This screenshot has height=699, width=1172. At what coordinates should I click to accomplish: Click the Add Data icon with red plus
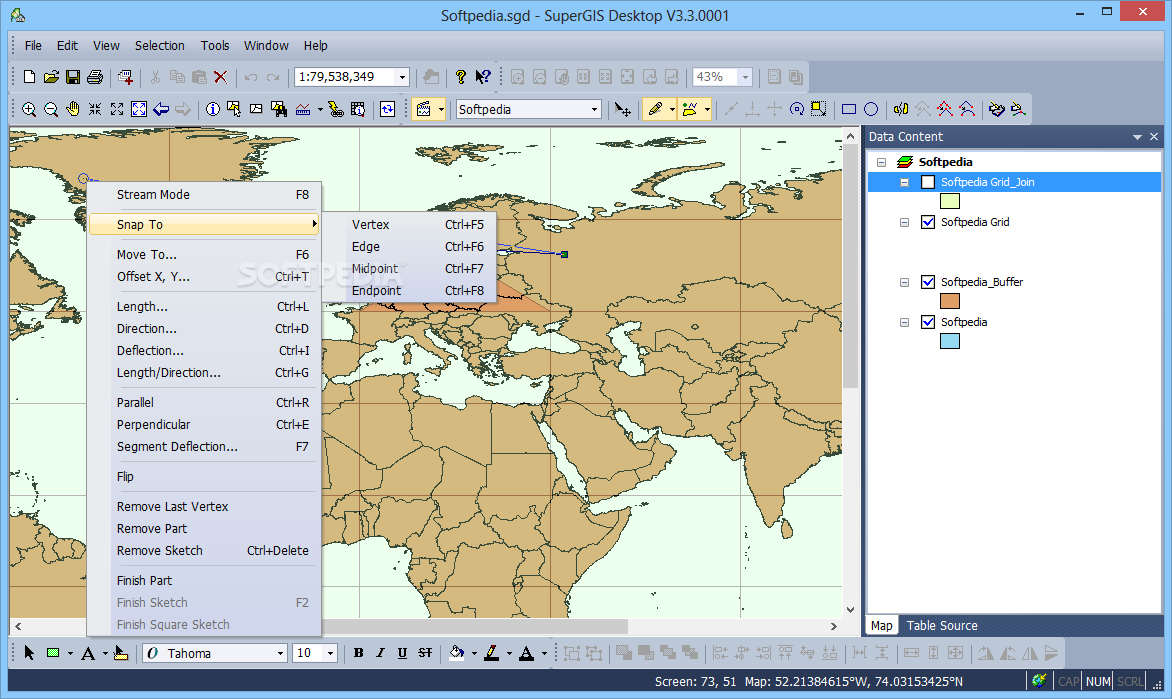click(x=126, y=77)
